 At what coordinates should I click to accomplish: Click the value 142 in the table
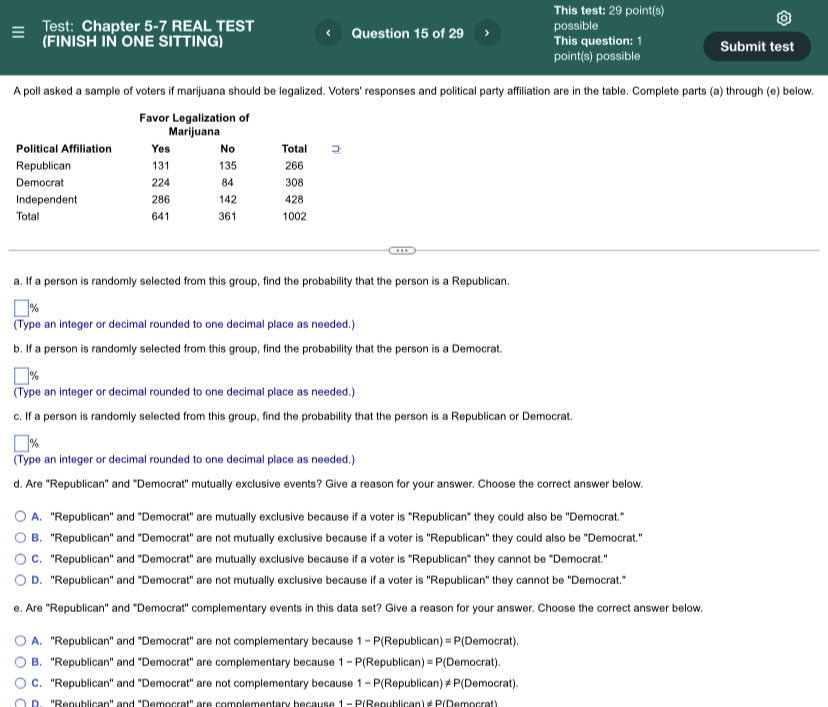tap(228, 200)
